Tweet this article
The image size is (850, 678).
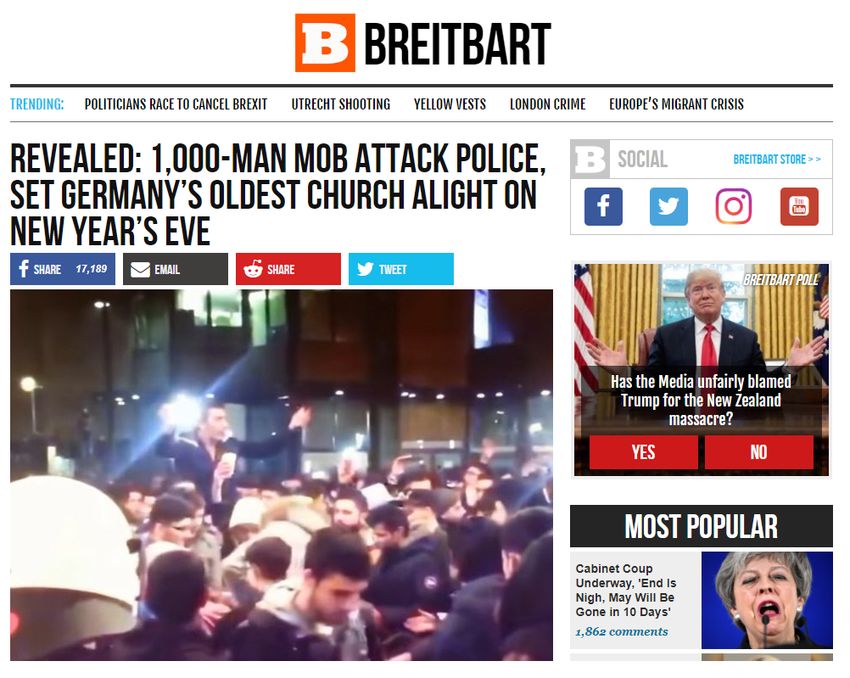coord(401,269)
